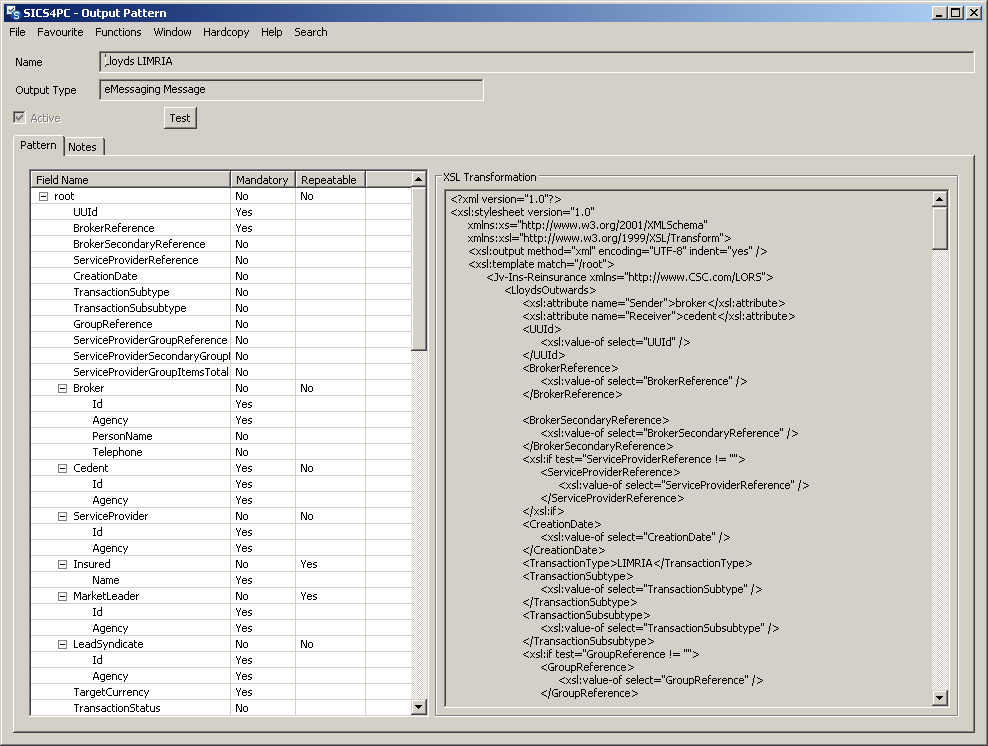
Task: Collapse the LeadSyndicate node
Action: 62,644
